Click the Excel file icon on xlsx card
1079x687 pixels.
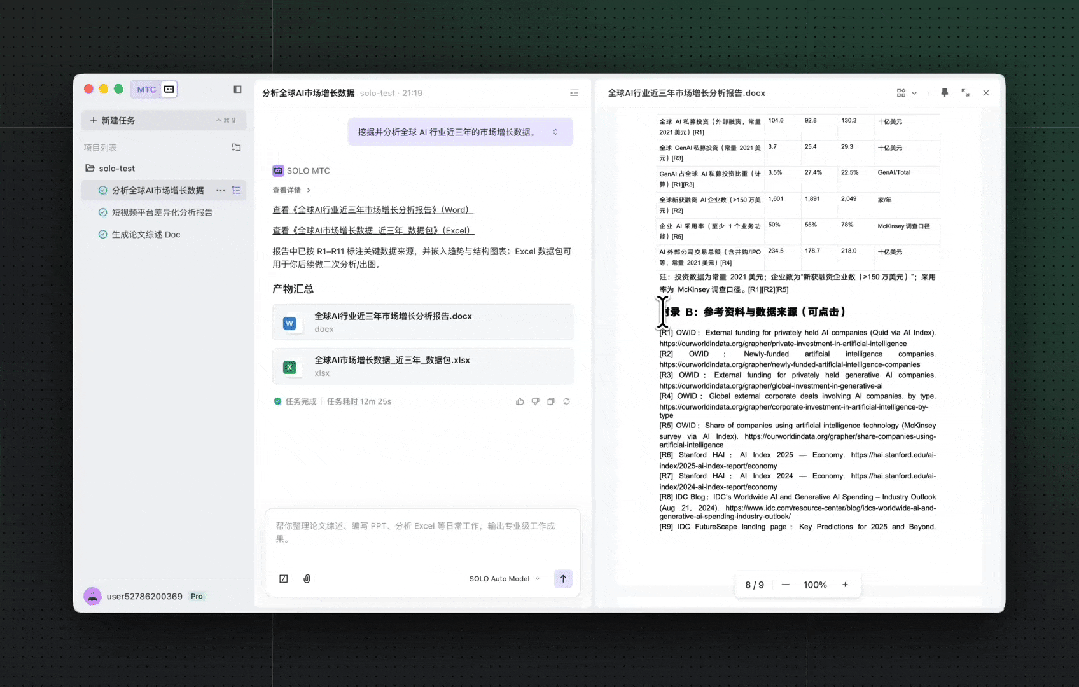(x=290, y=368)
